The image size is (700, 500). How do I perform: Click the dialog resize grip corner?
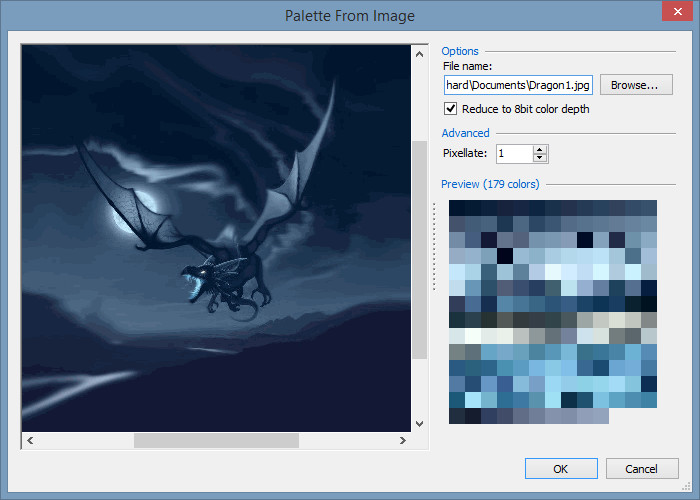pos(687,487)
